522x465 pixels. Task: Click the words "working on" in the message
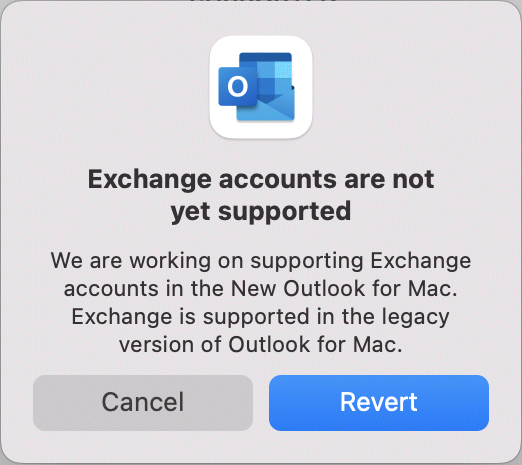186,261
